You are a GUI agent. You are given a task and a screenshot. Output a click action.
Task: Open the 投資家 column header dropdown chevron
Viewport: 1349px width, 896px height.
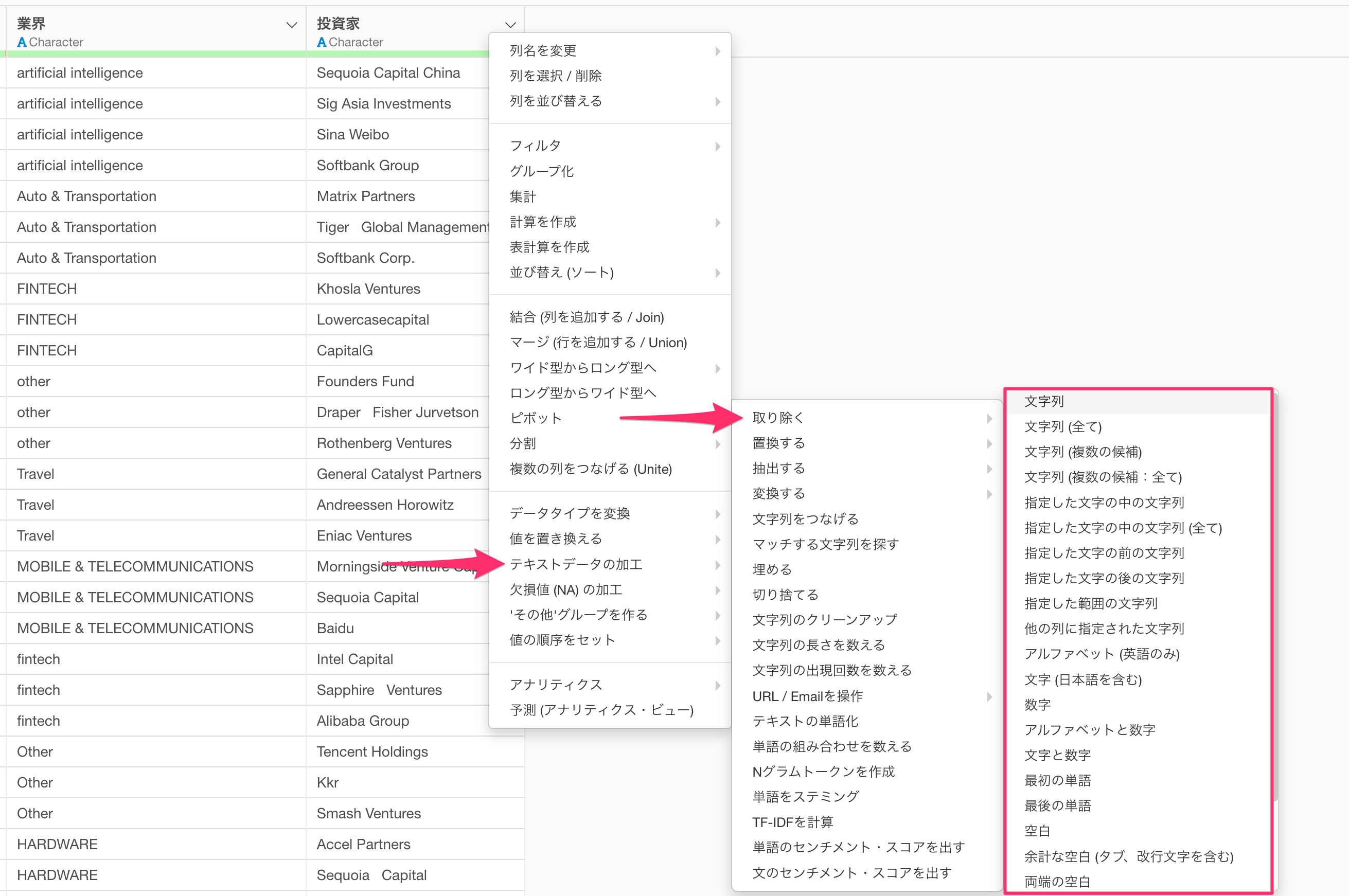[510, 25]
